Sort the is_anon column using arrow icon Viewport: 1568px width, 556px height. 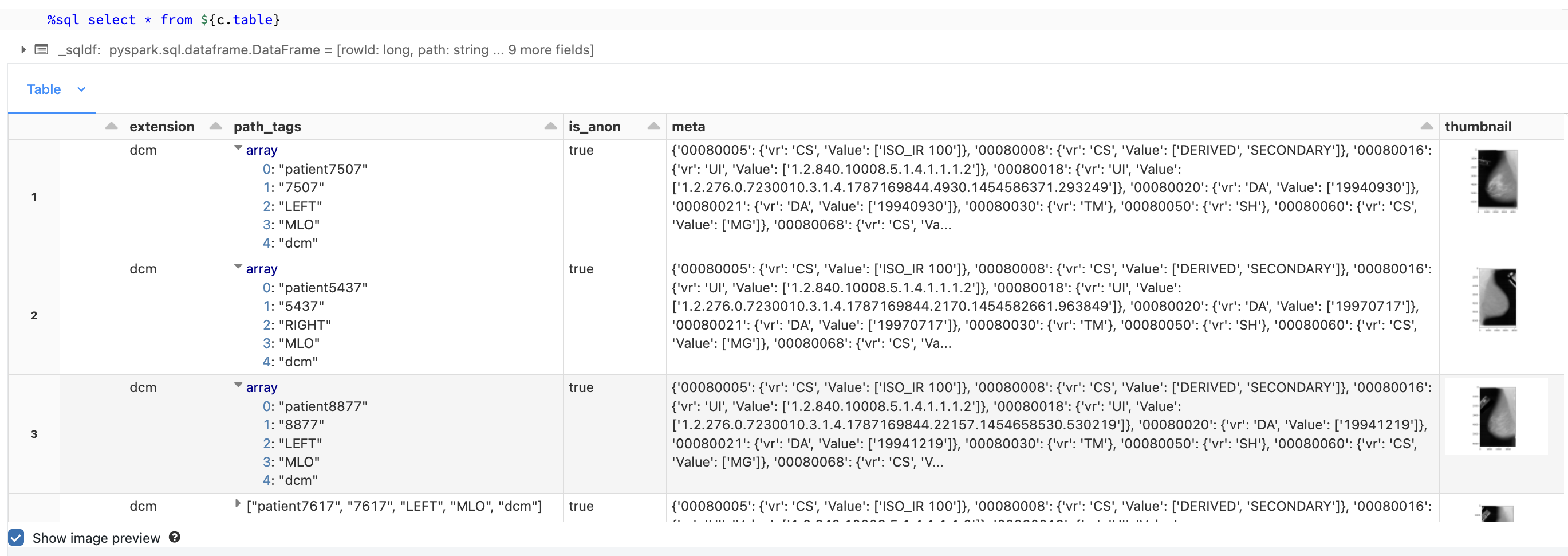[653, 126]
